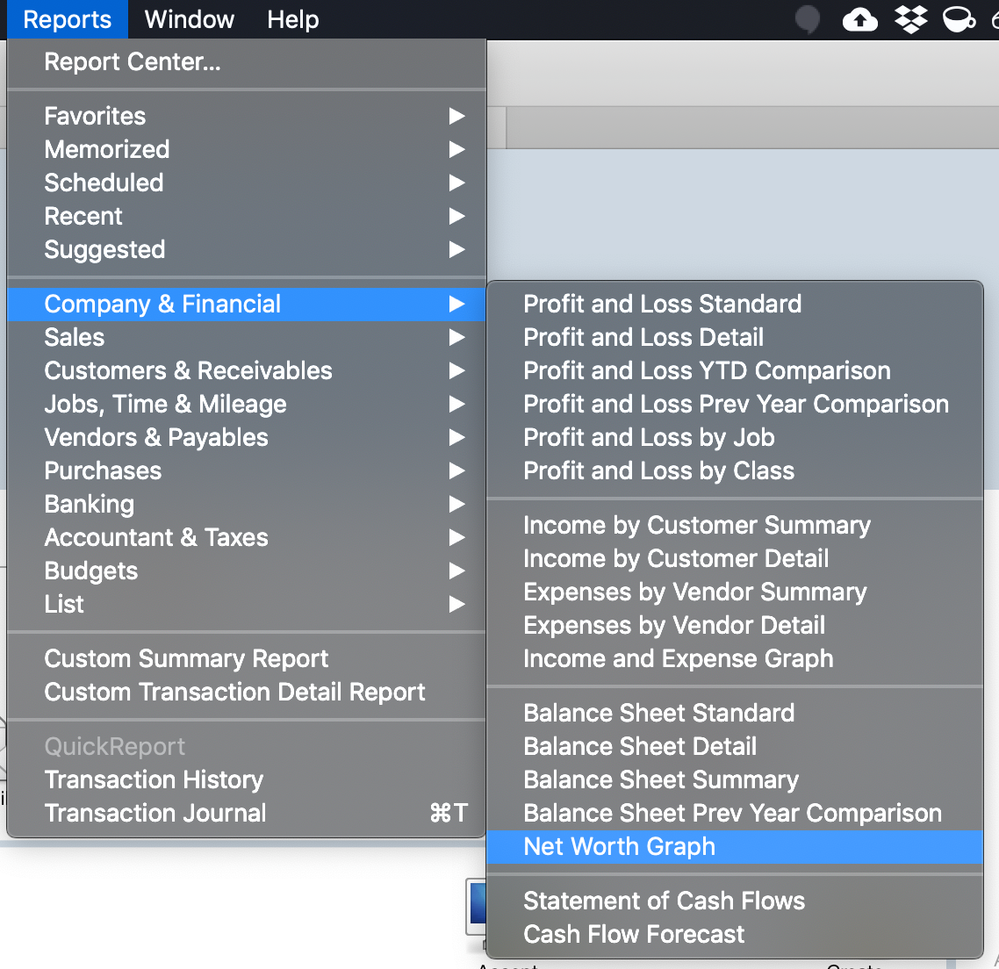The width and height of the screenshot is (999, 969).
Task: Expand the Purchases submenu
Action: [x=247, y=471]
